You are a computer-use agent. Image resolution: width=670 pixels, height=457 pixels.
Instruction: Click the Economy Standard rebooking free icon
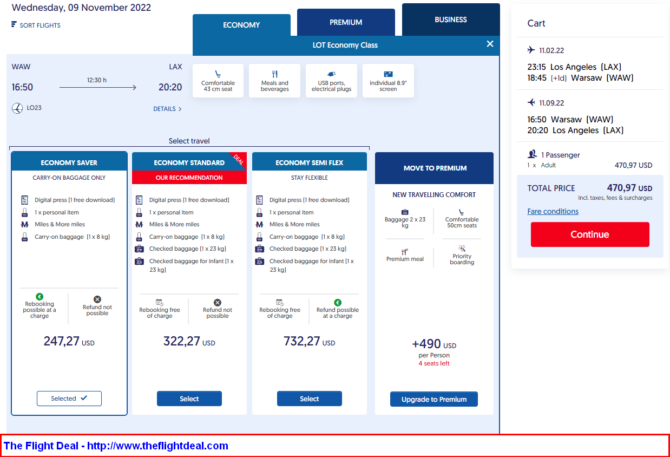coord(159,302)
